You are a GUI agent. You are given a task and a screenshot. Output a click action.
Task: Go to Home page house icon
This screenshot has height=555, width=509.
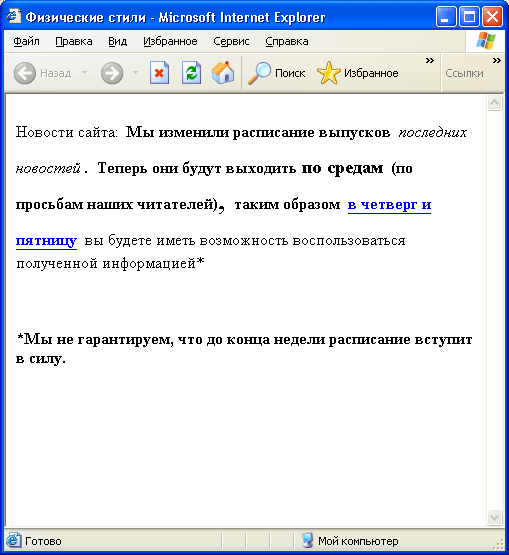[x=223, y=73]
